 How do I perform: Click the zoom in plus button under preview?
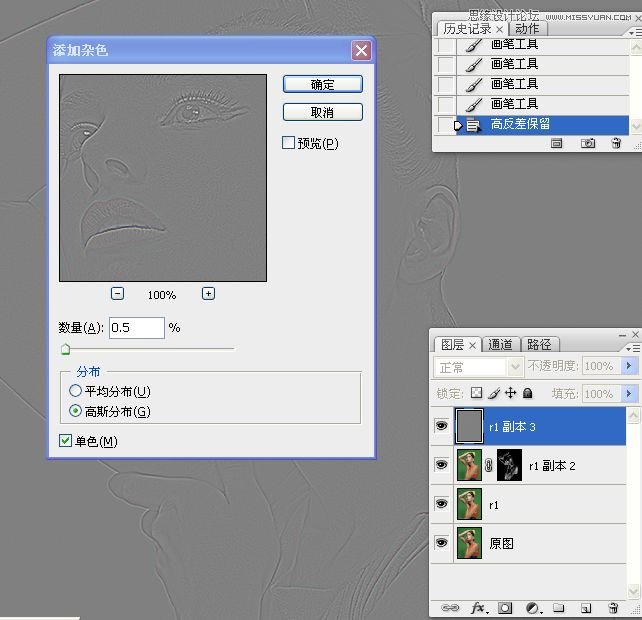[208, 294]
